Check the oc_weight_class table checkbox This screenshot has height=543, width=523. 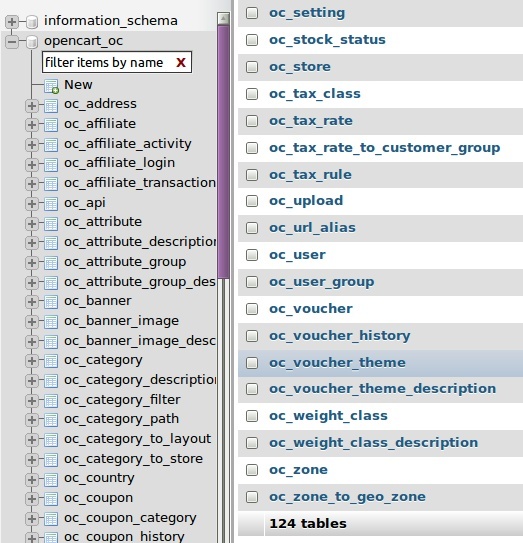tap(252, 416)
